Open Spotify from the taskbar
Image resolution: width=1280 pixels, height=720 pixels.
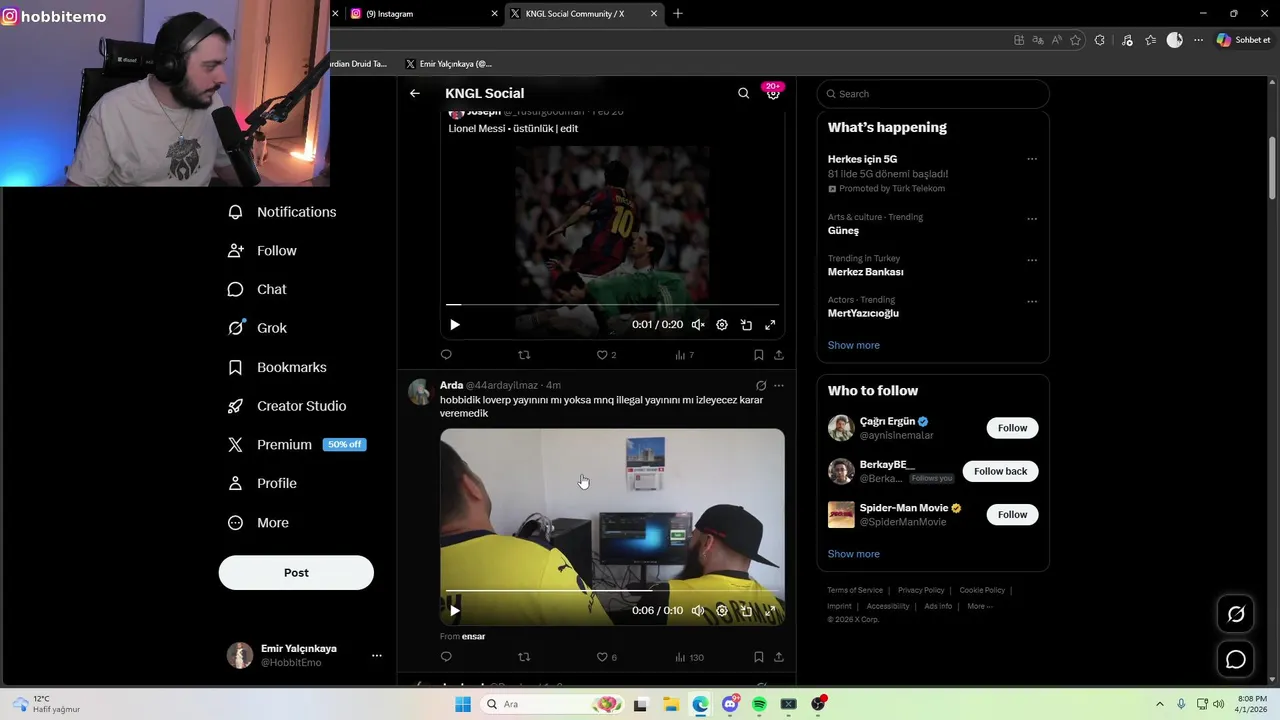(759, 704)
